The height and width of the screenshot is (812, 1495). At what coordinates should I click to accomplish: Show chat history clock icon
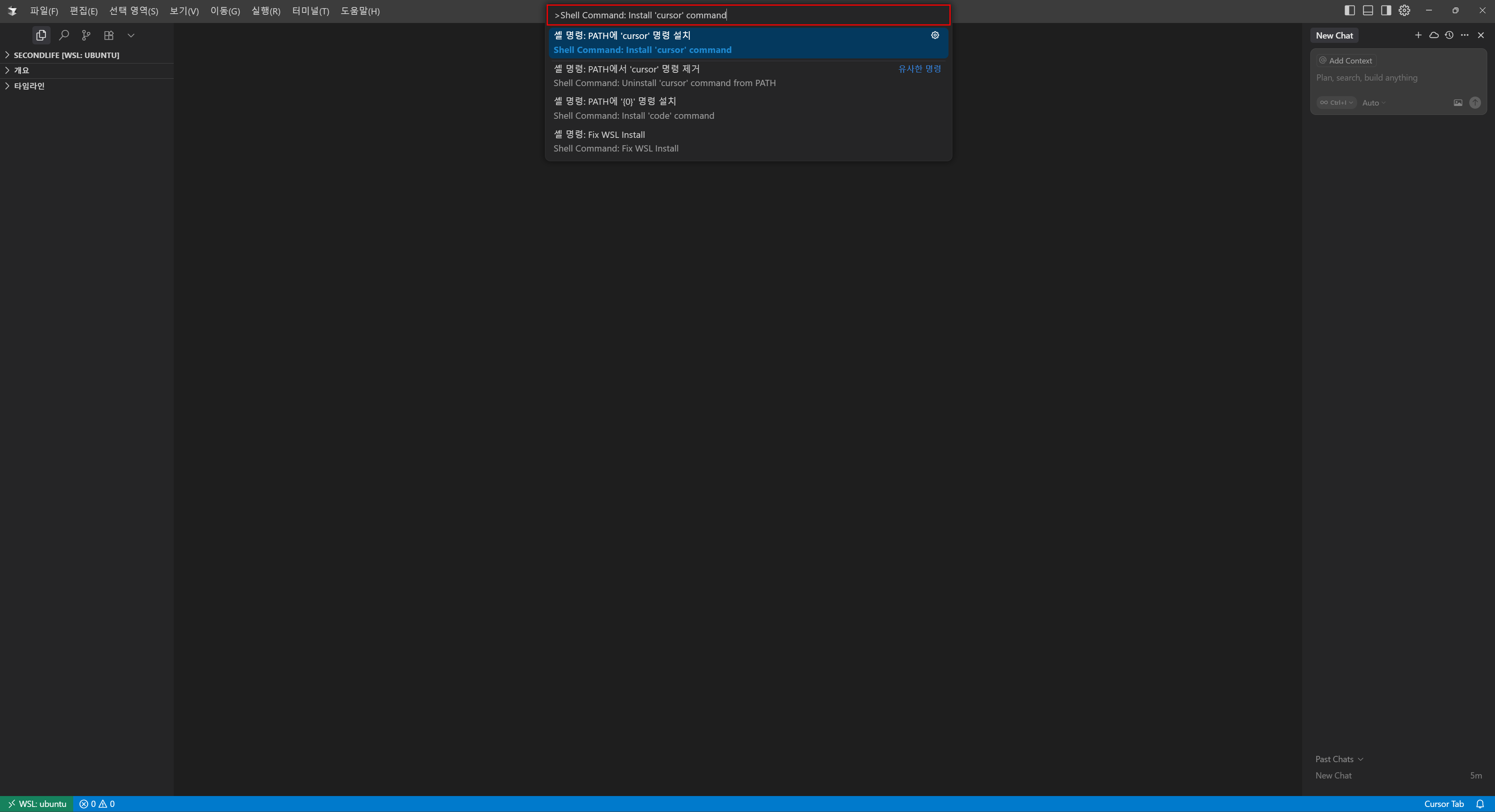tap(1449, 35)
